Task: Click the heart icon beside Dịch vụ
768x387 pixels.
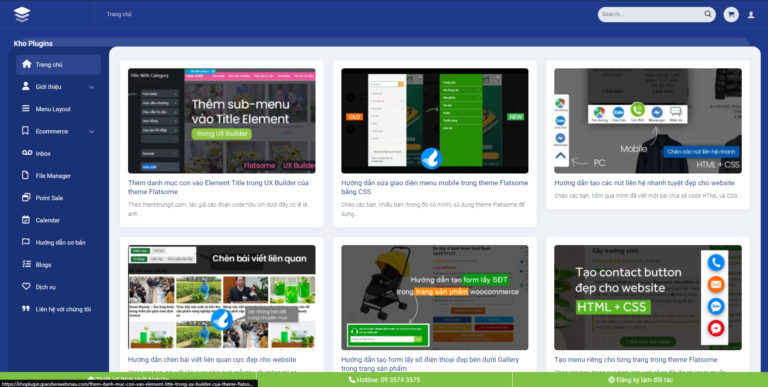Action: click(x=26, y=287)
